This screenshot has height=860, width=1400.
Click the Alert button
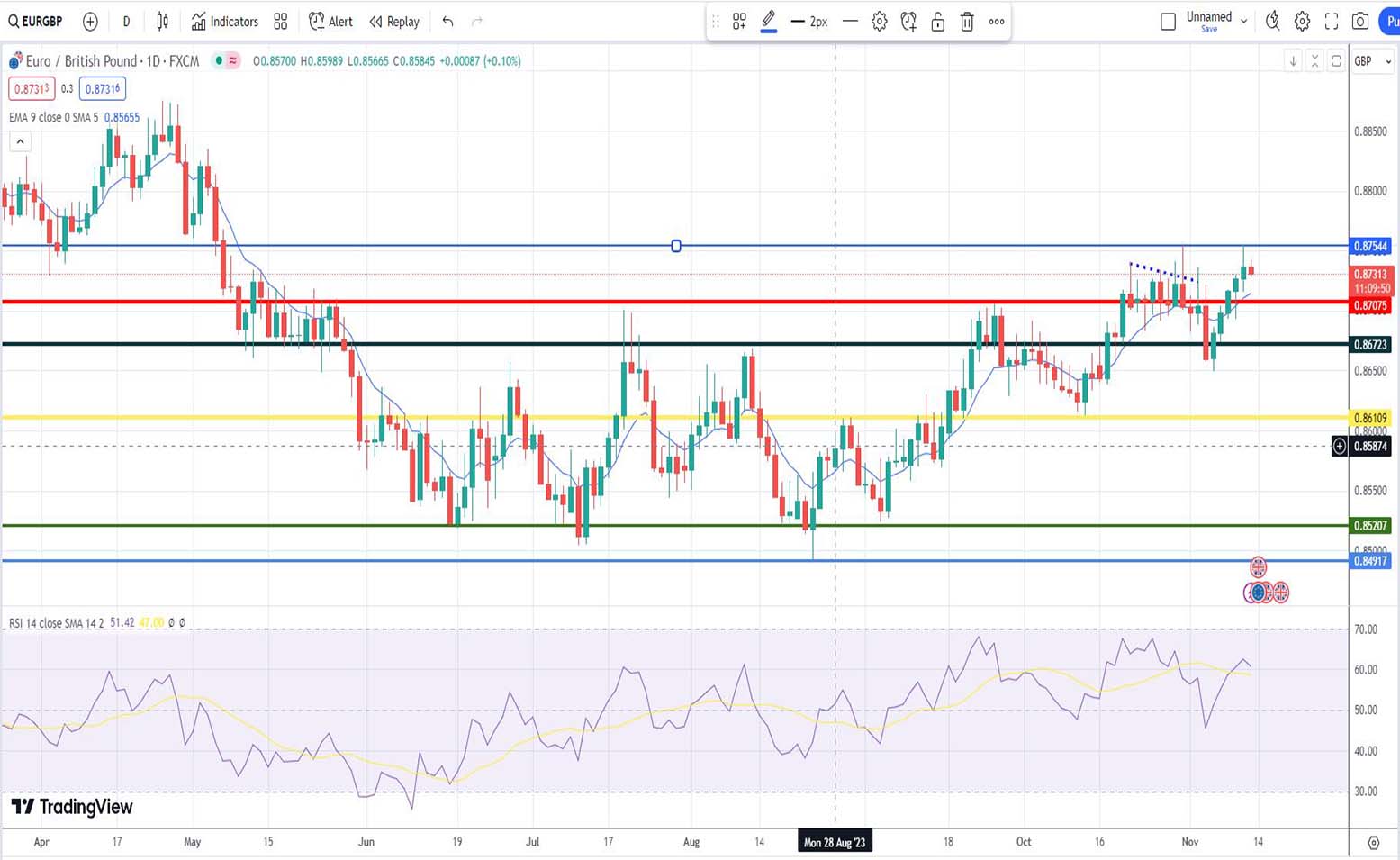pos(330,22)
